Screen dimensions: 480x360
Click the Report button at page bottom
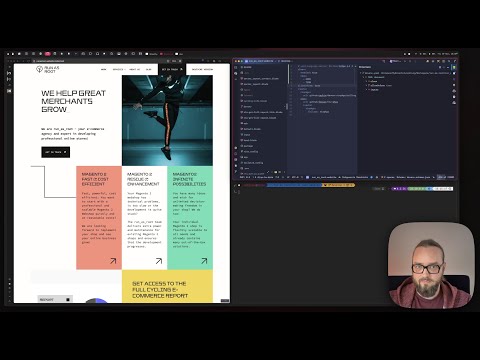coord(55,299)
